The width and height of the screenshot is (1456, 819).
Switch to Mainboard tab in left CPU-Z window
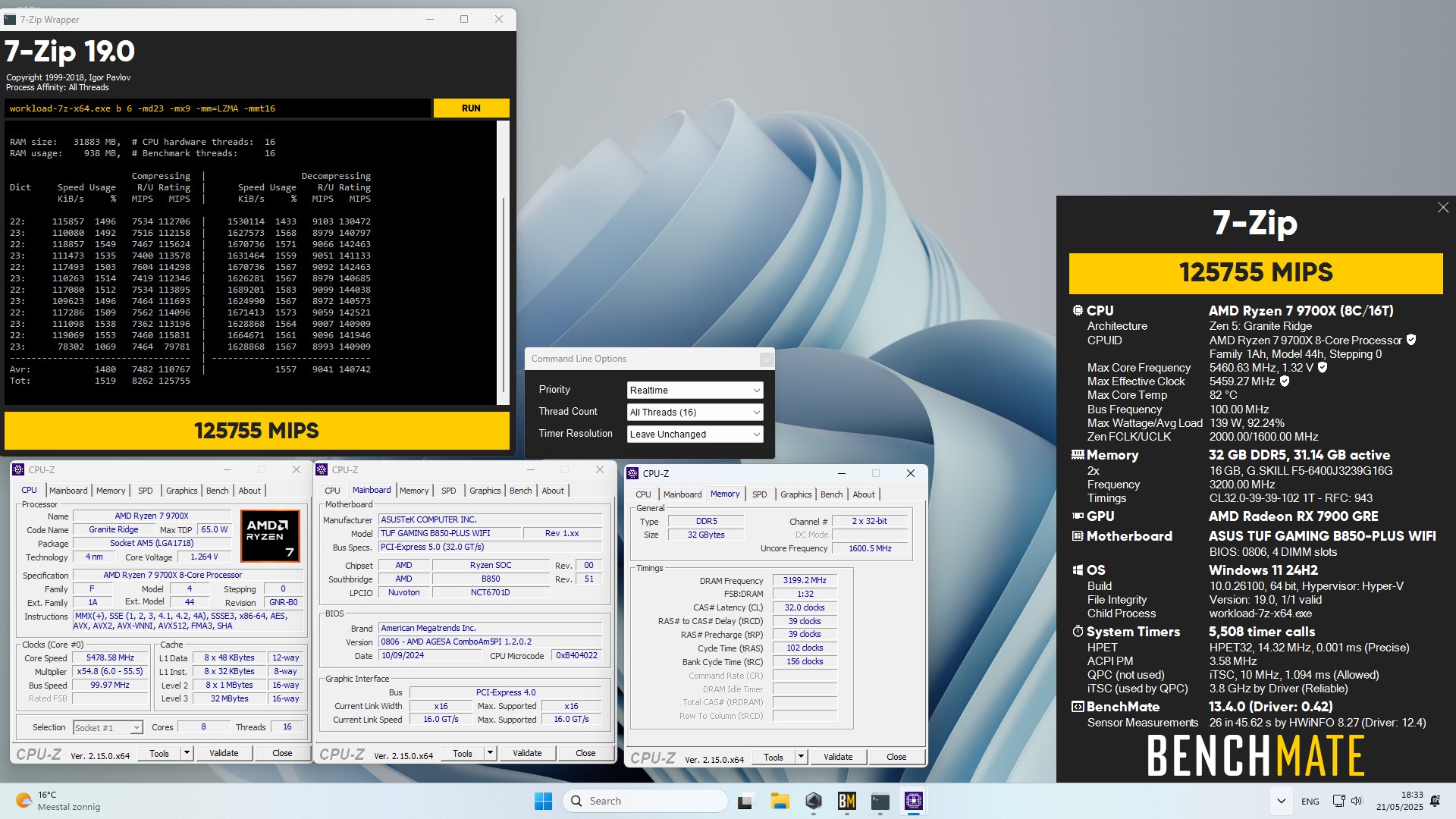68,491
